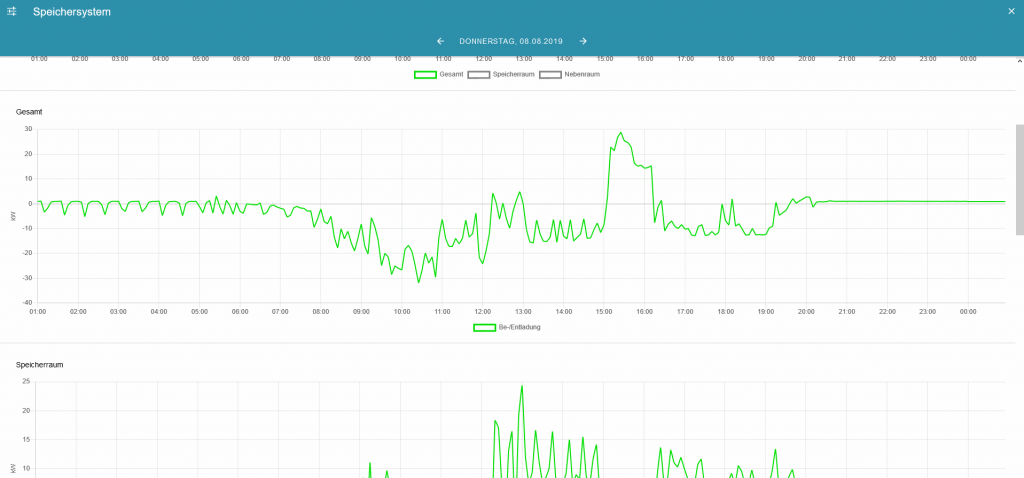Toggle the Nebenraum legend series
The width and height of the screenshot is (1024, 478).
tap(569, 74)
